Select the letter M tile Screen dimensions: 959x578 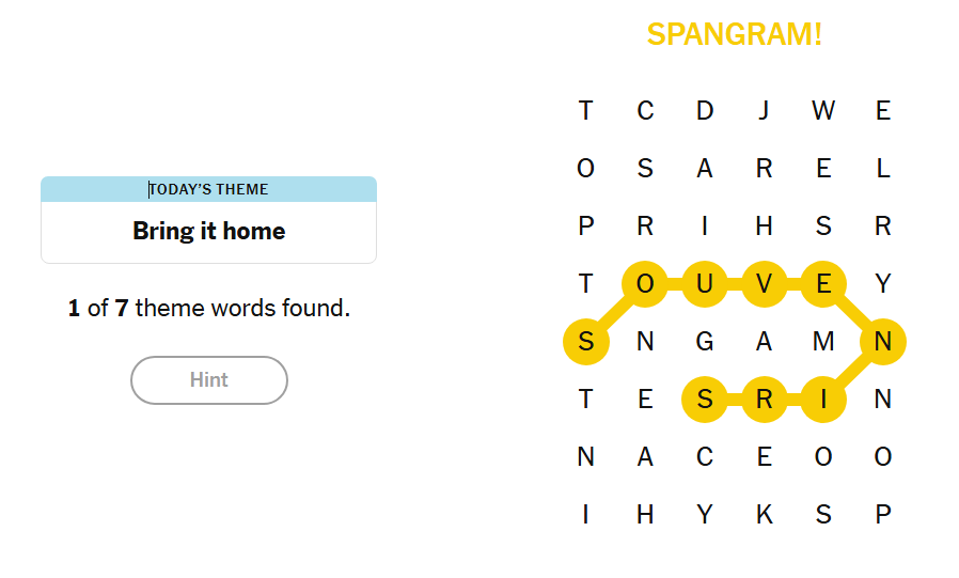click(x=823, y=342)
